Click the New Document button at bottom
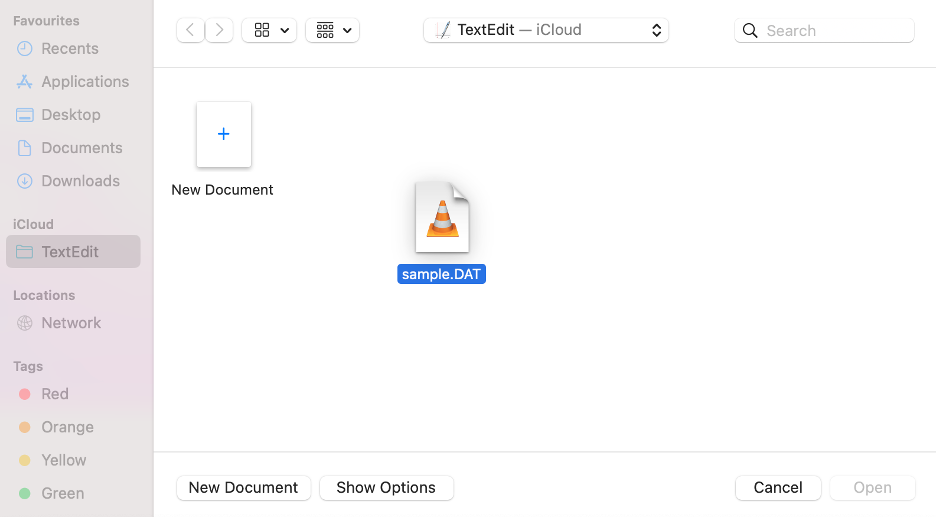 (244, 488)
